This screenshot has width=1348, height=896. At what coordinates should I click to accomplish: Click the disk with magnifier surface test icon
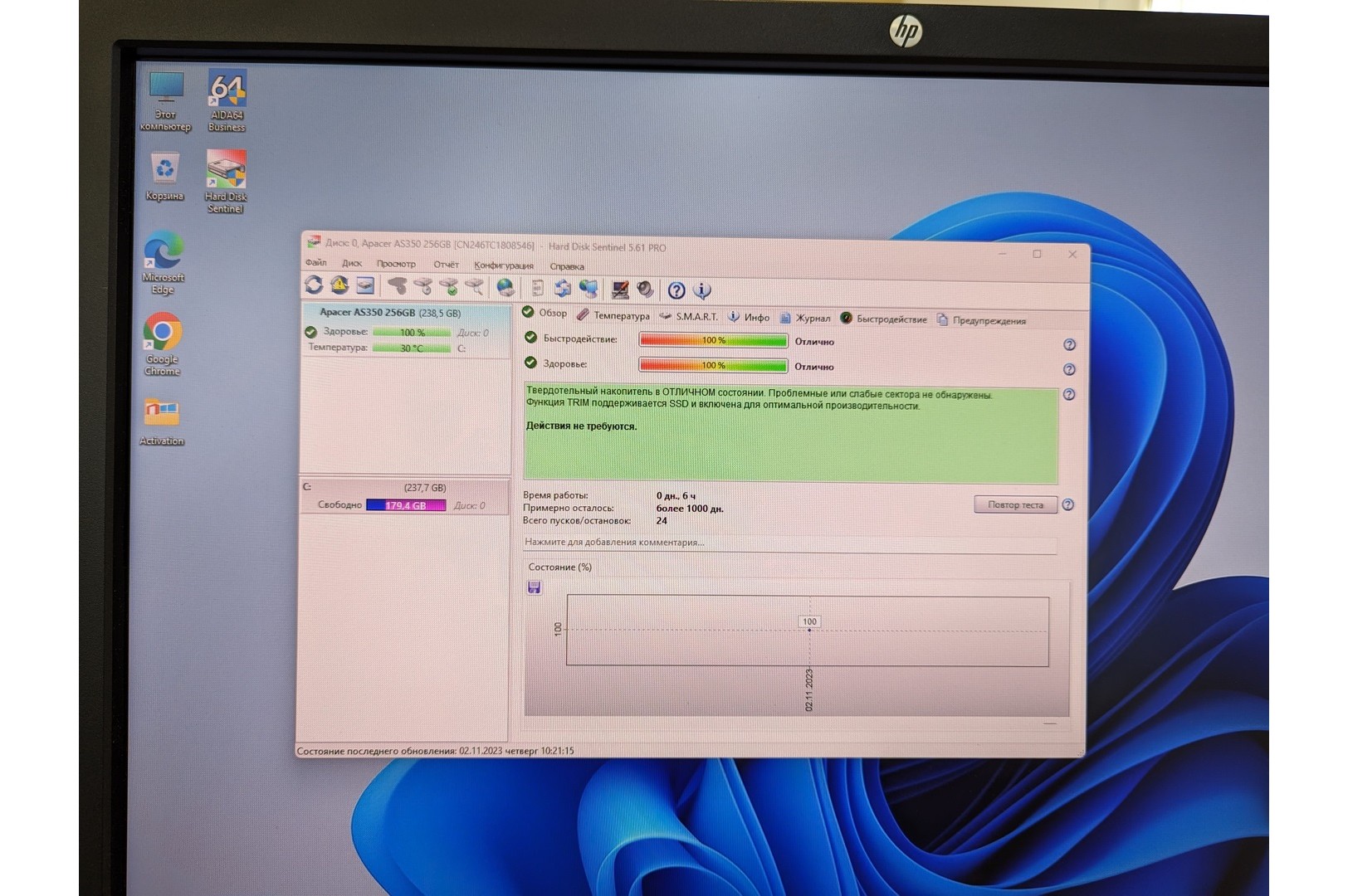pos(475,287)
